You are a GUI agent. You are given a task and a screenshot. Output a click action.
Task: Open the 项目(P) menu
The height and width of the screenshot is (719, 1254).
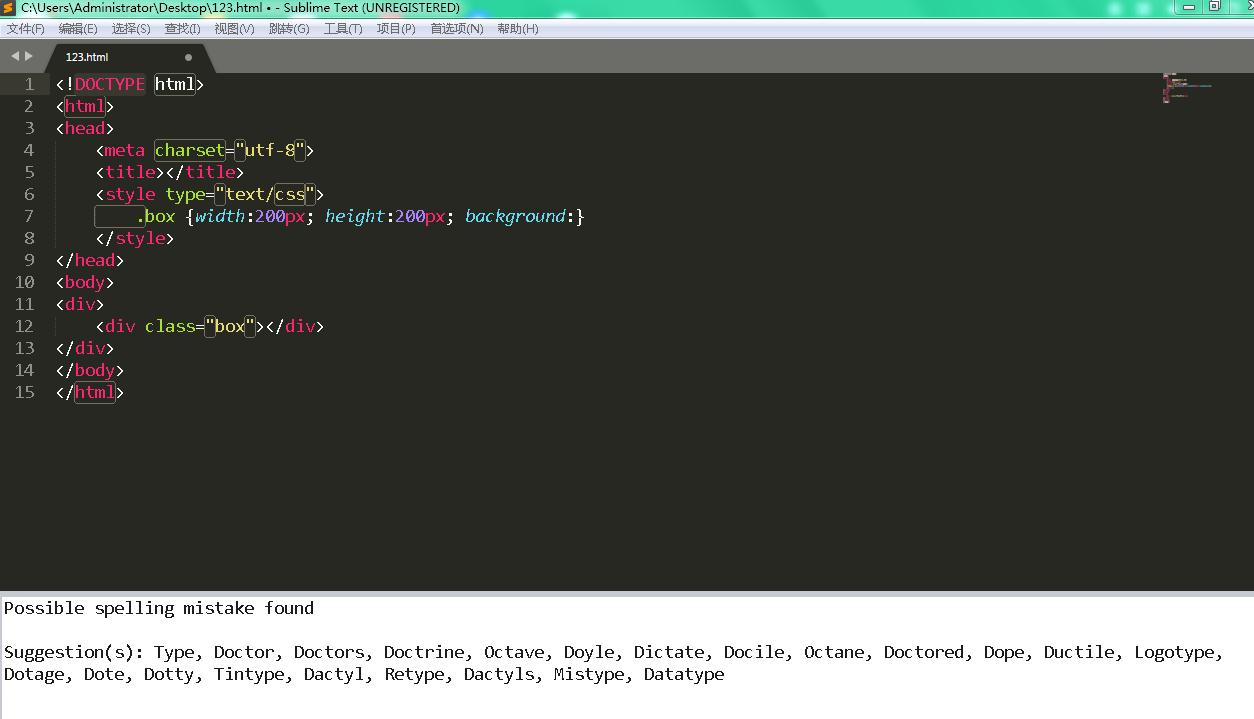[x=396, y=29]
